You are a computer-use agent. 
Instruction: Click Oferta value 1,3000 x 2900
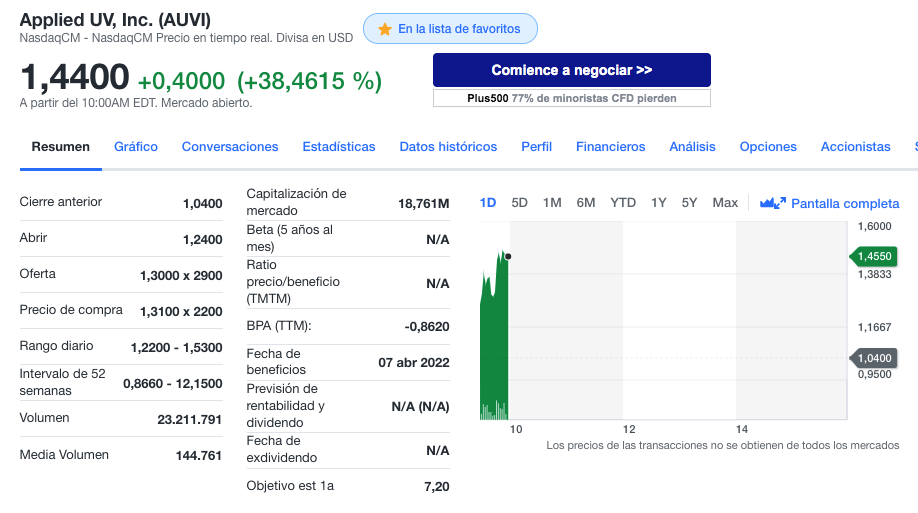pyautogui.click(x=181, y=276)
